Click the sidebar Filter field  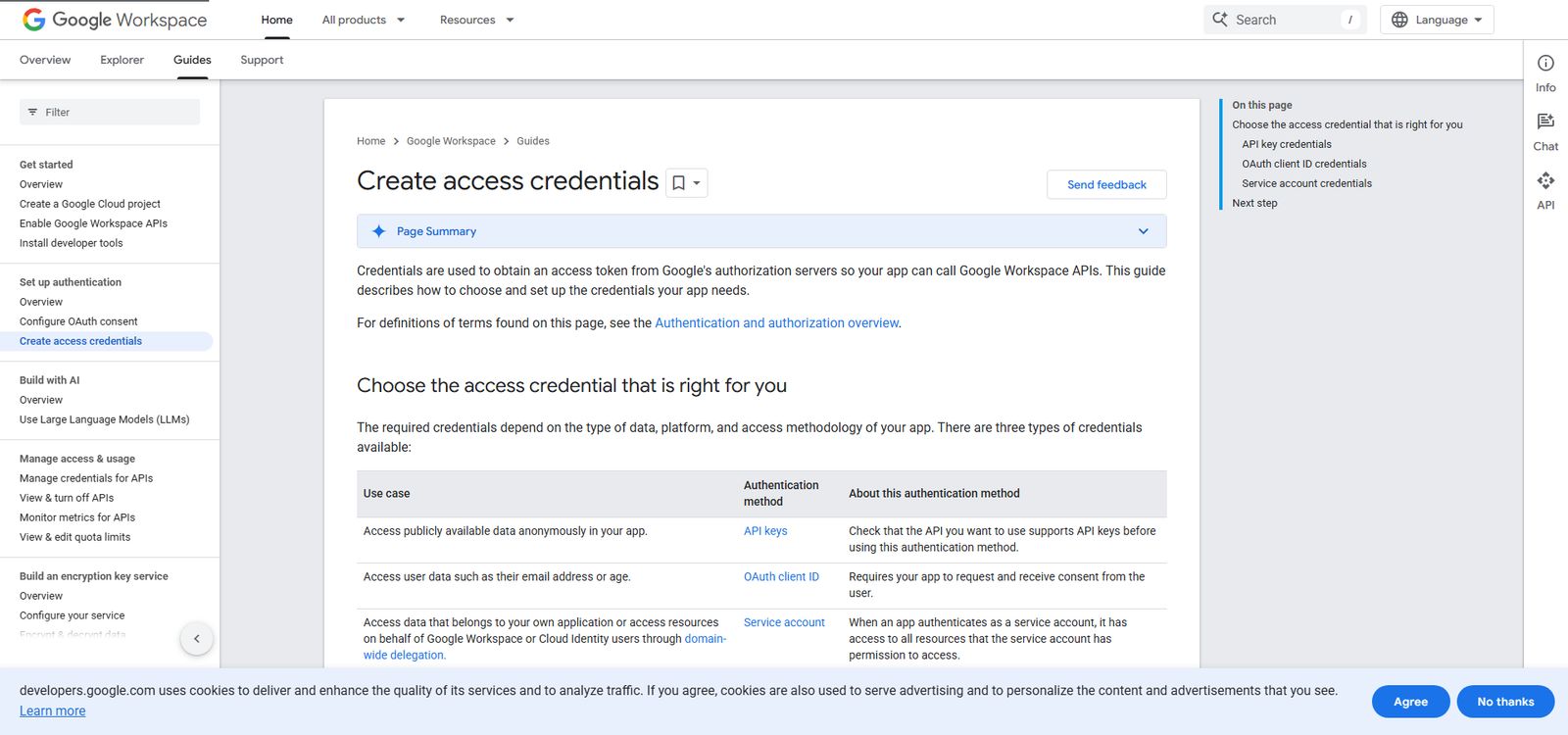pyautogui.click(x=110, y=112)
